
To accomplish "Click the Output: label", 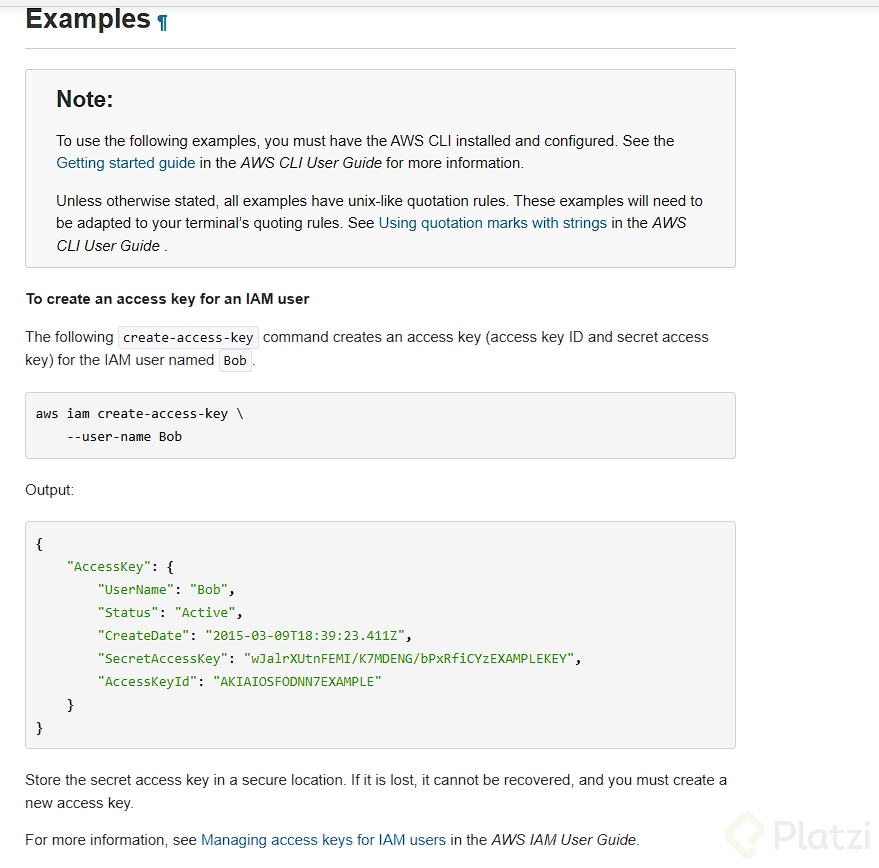I will [x=50, y=490].
